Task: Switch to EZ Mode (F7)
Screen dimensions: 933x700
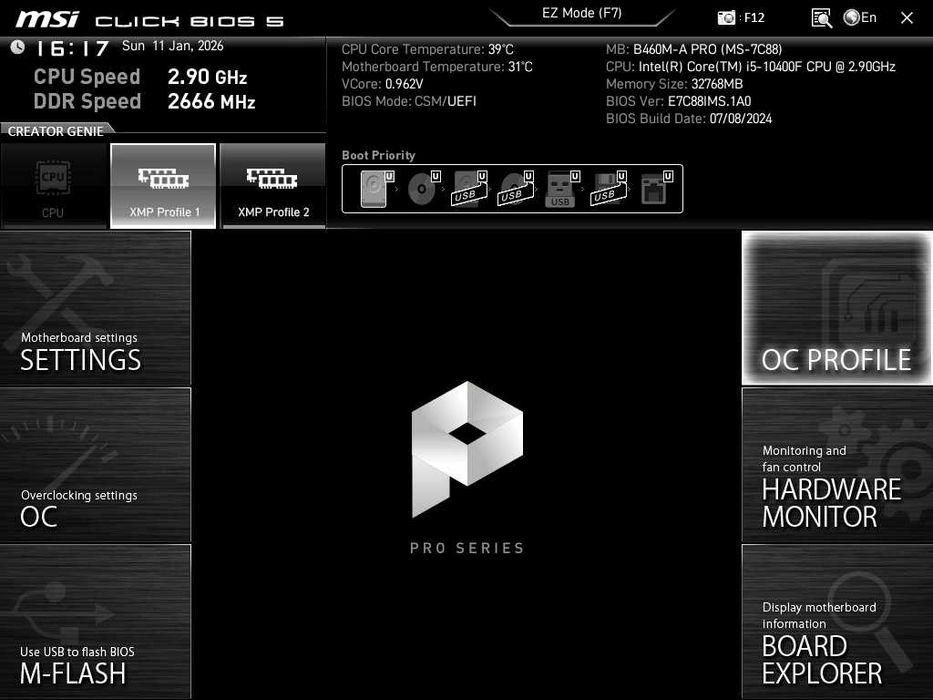Action: 582,14
